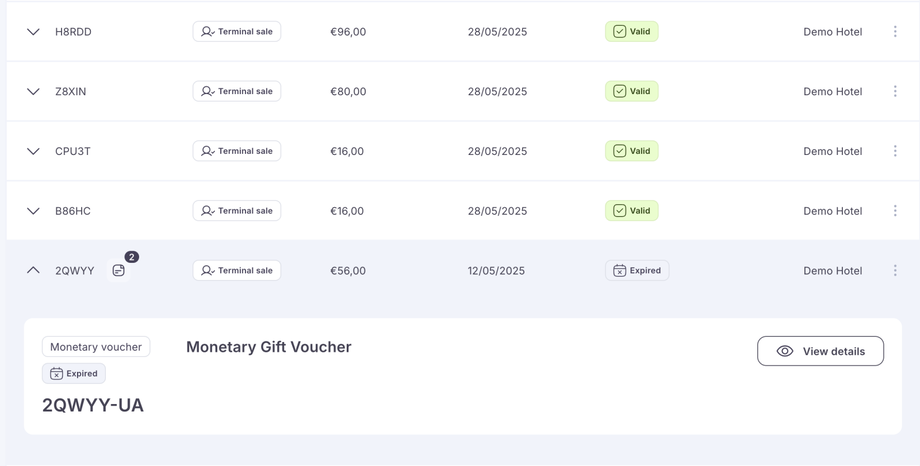The height and width of the screenshot is (466, 920).
Task: Open three-dot menu for voucher Z8XIN
Action: pos(895,91)
